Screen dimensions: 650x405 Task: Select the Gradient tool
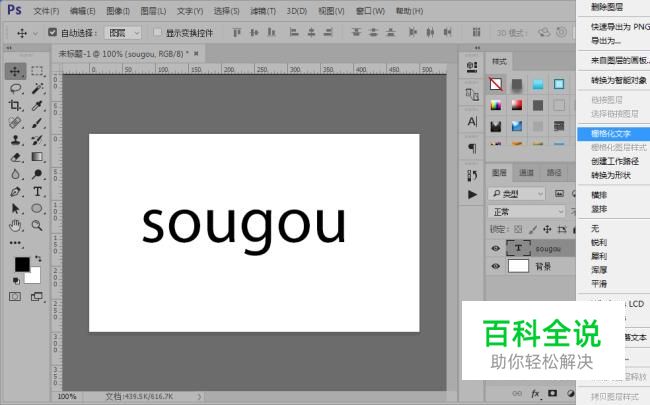37,157
